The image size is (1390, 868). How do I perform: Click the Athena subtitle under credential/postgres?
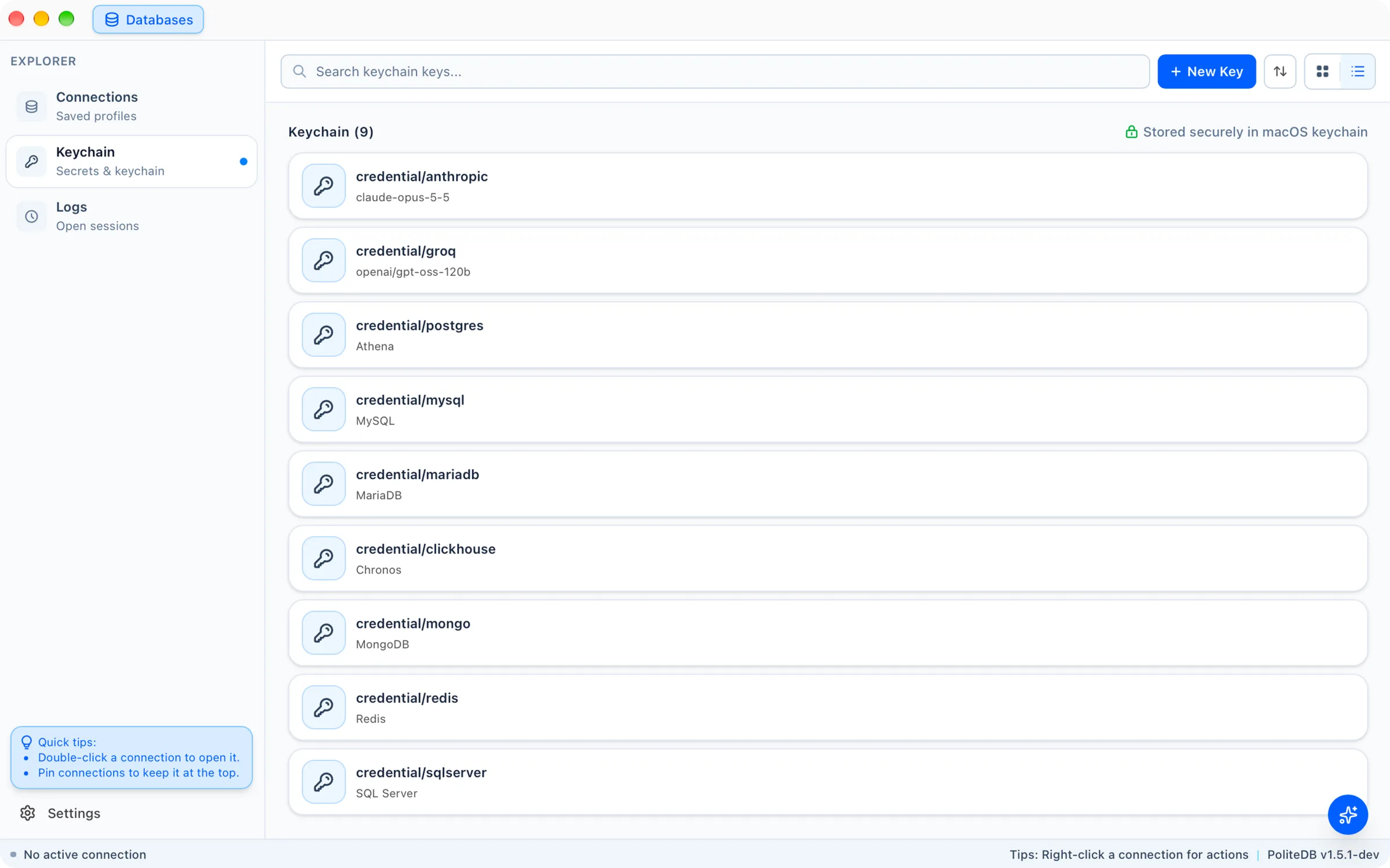(x=375, y=346)
